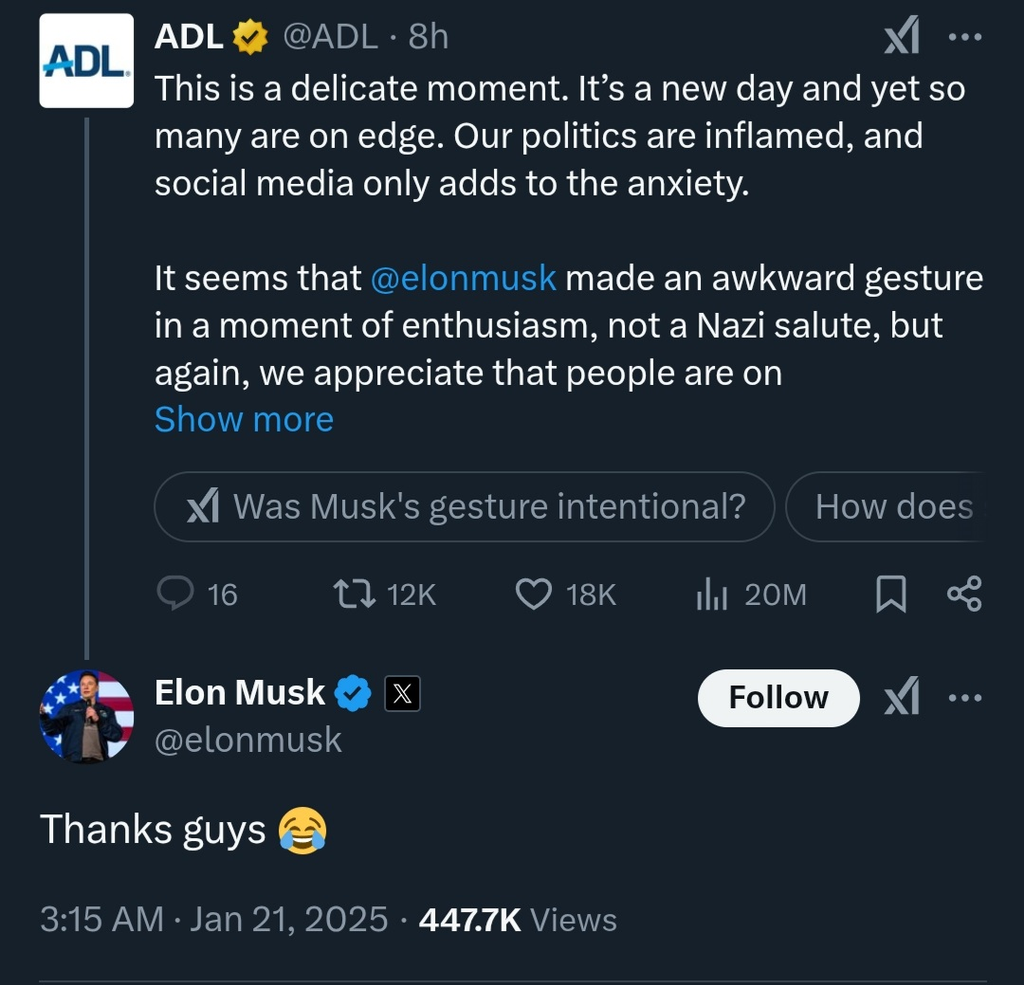Click the X affiliation badge beside Elon Musk
Viewport: 1024px width, 985px height.
(402, 694)
